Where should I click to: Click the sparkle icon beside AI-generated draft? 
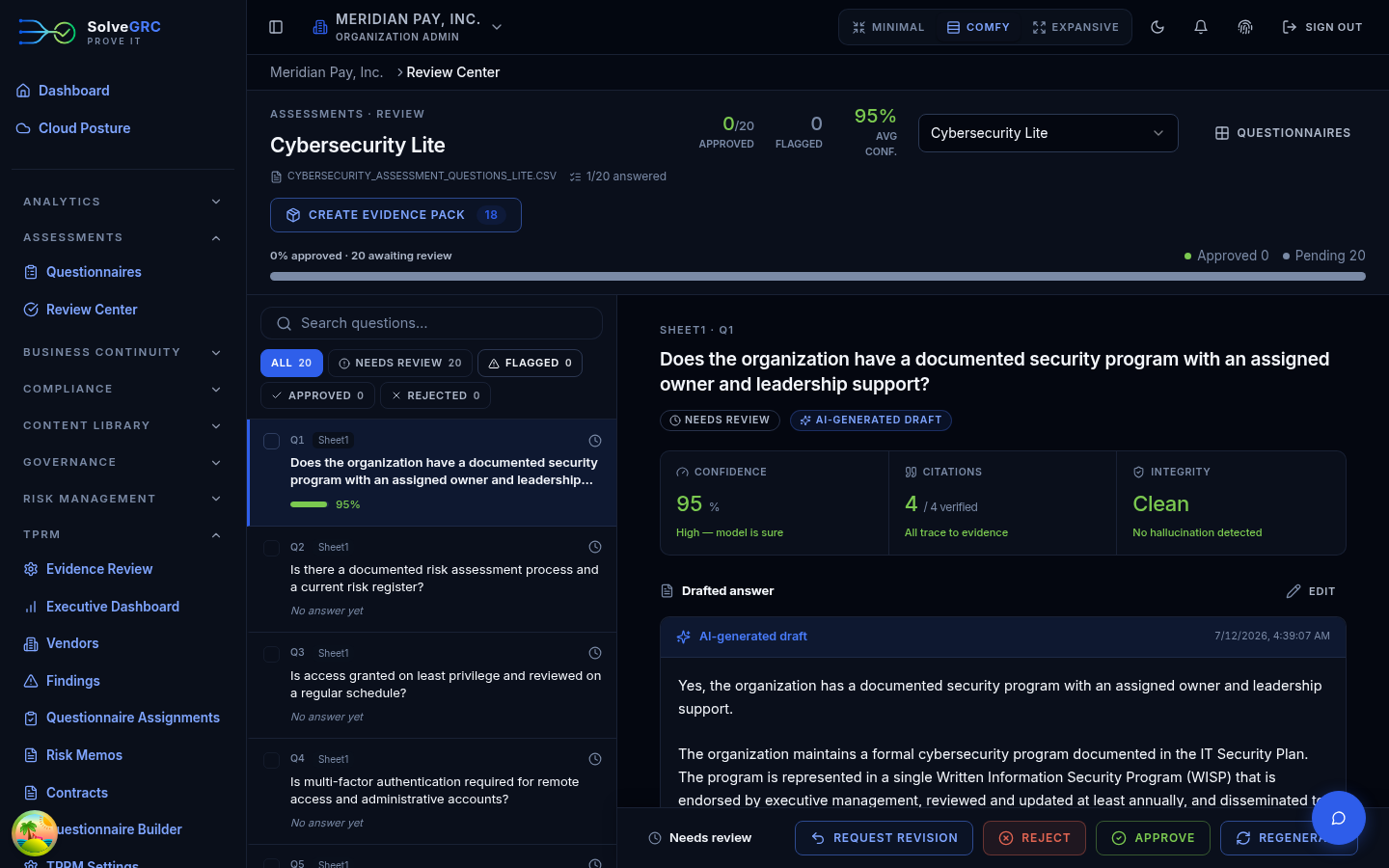click(x=683, y=637)
